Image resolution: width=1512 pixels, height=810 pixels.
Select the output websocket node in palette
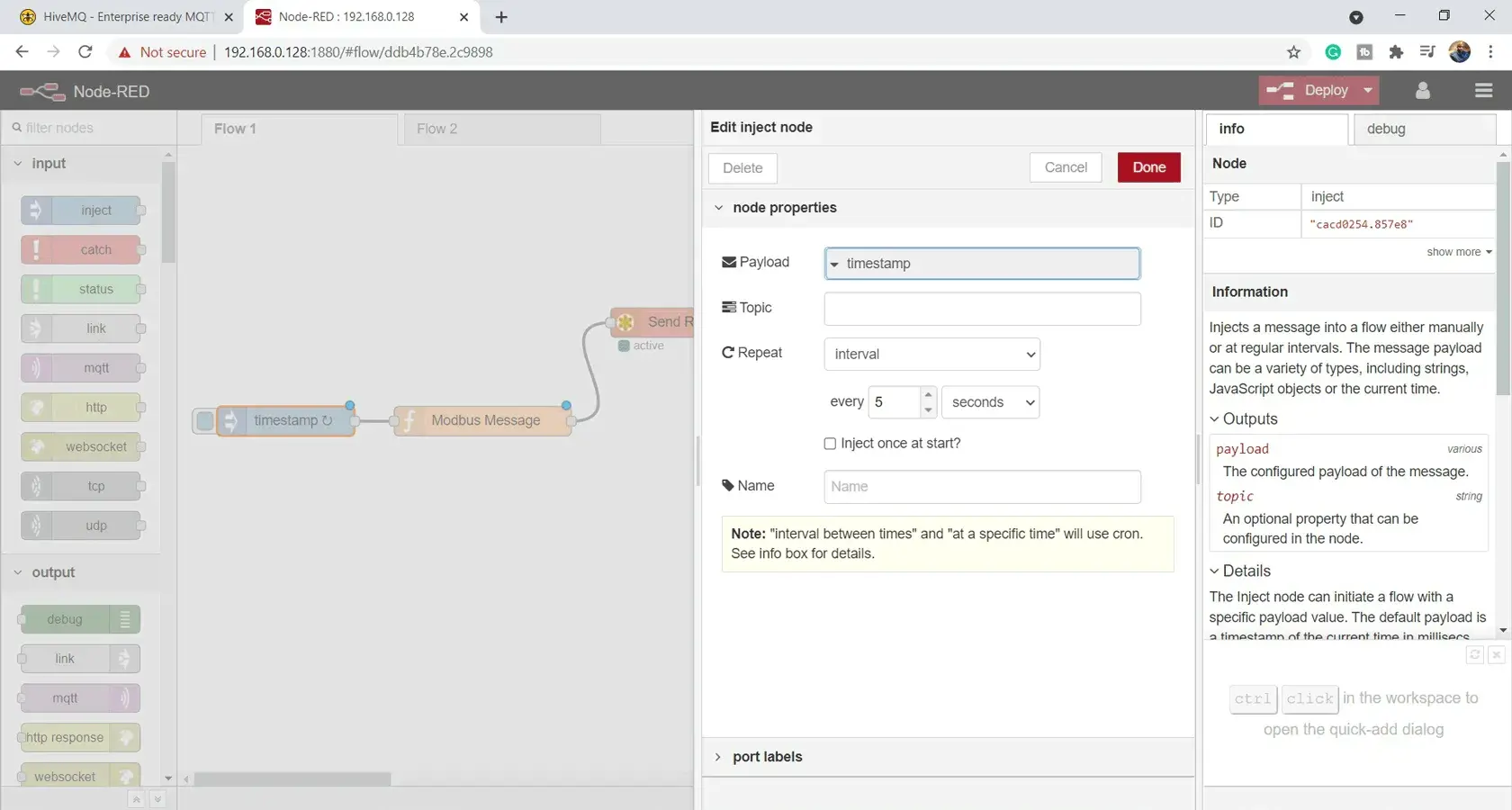[x=79, y=776]
